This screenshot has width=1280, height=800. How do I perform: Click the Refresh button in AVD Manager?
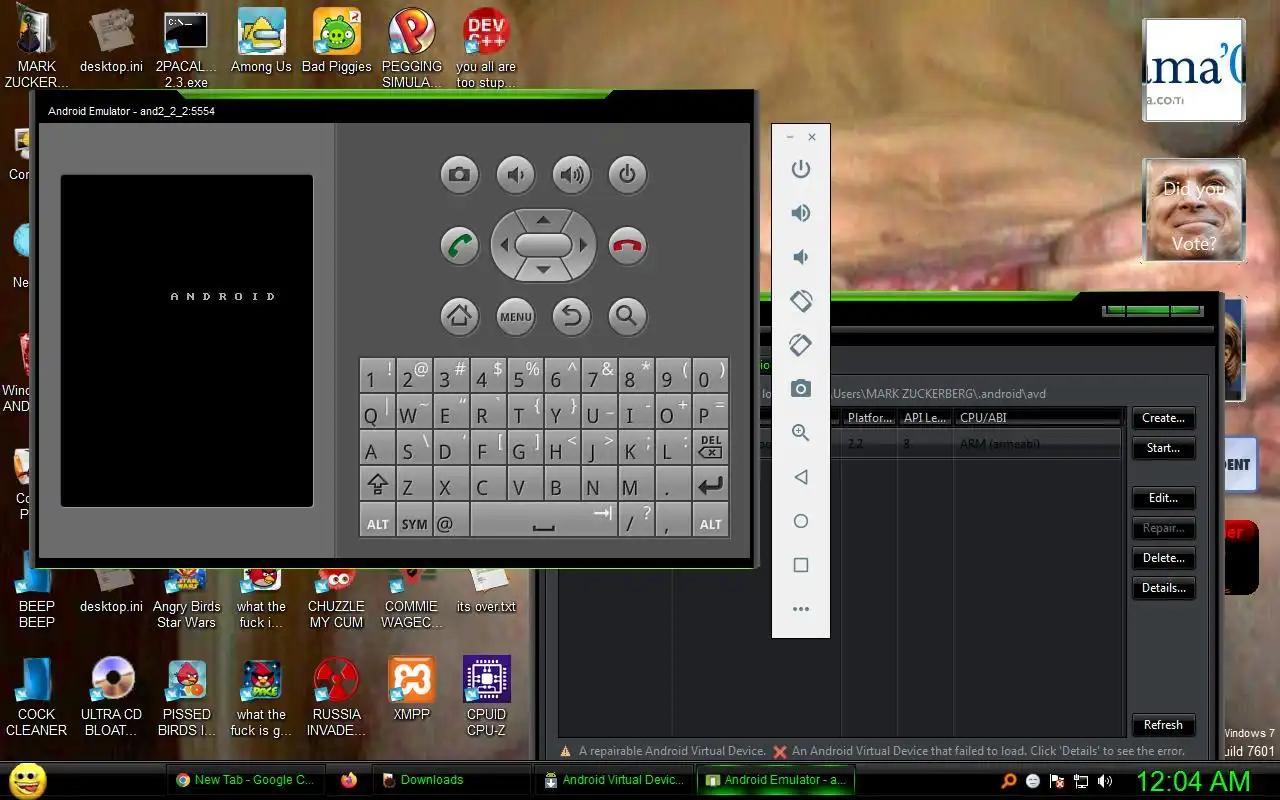tap(1163, 725)
